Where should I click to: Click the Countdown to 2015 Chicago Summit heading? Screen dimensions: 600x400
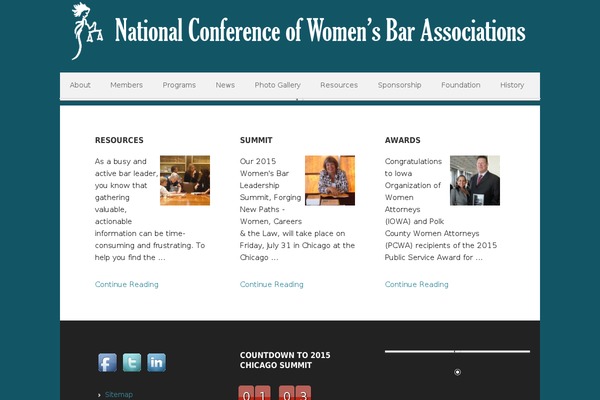pyautogui.click(x=285, y=360)
